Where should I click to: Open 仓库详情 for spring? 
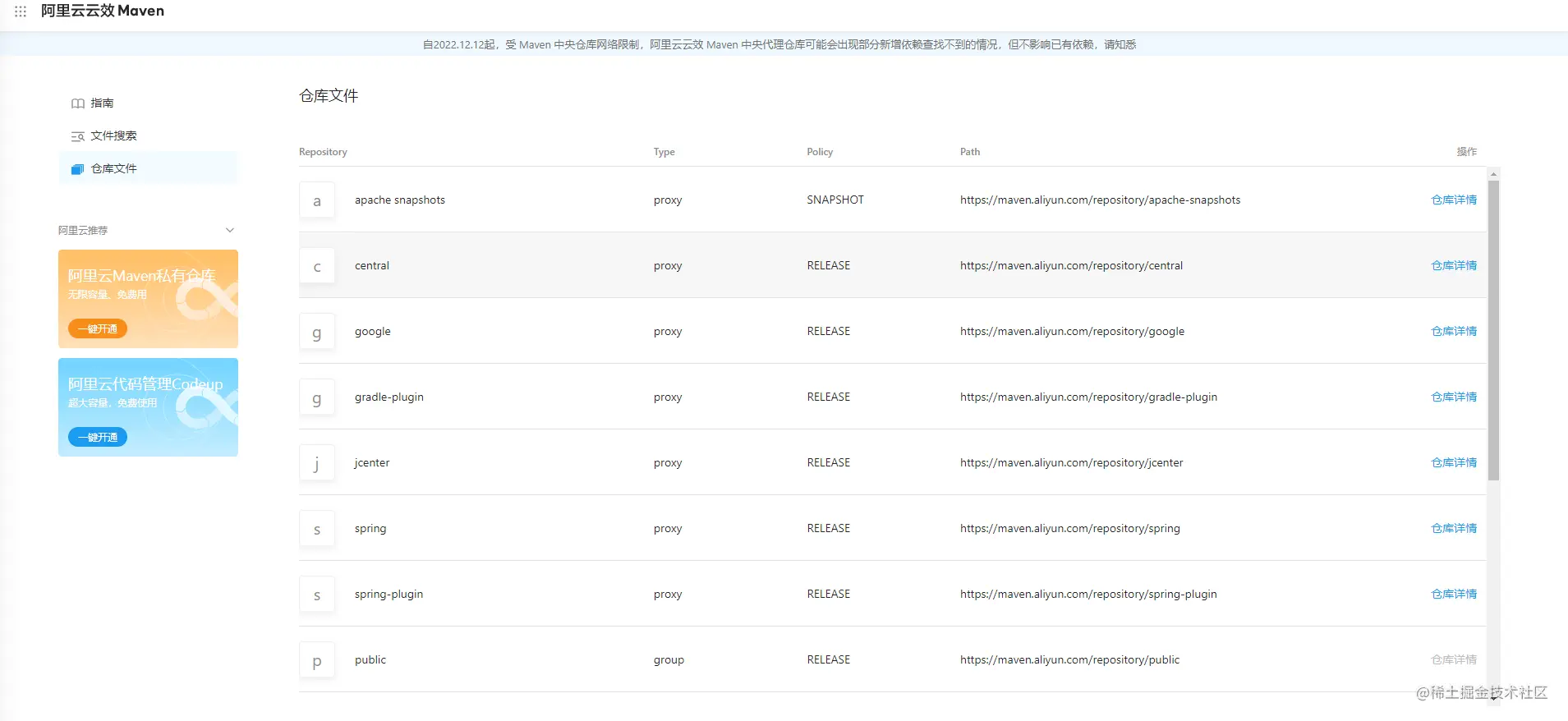coord(1454,528)
